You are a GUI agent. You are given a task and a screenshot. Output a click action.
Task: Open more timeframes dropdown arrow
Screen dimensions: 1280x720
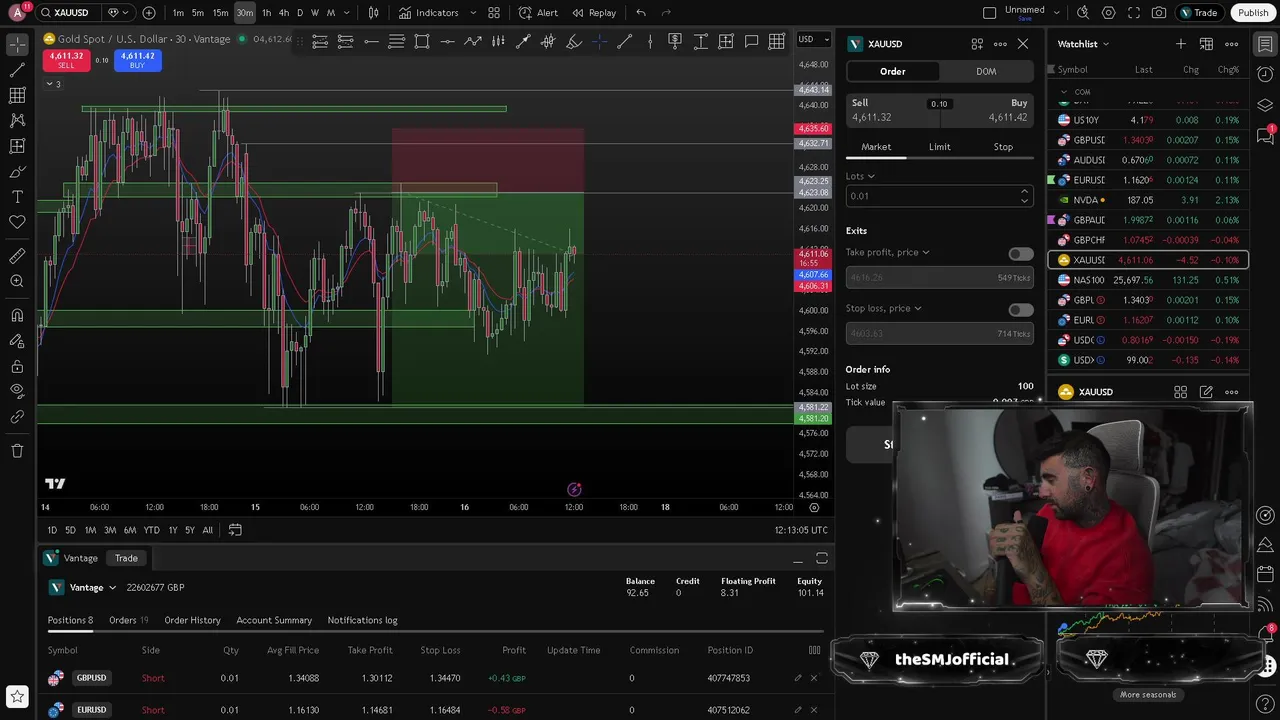pyautogui.click(x=346, y=13)
